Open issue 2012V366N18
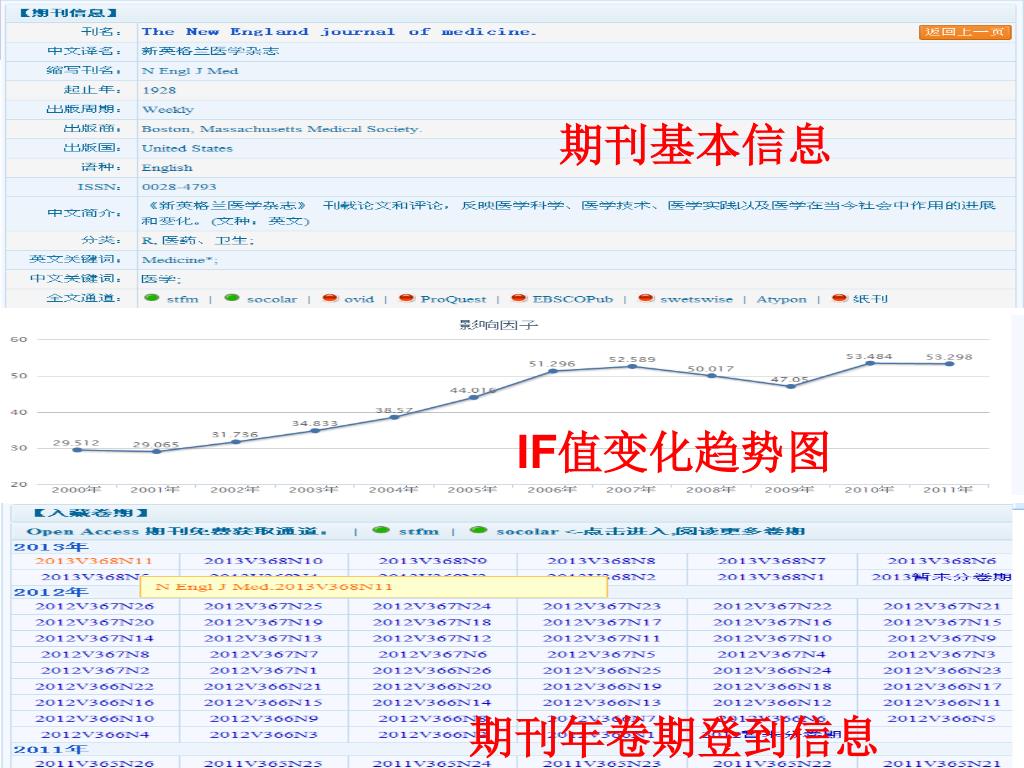The width and height of the screenshot is (1024, 768). point(772,687)
